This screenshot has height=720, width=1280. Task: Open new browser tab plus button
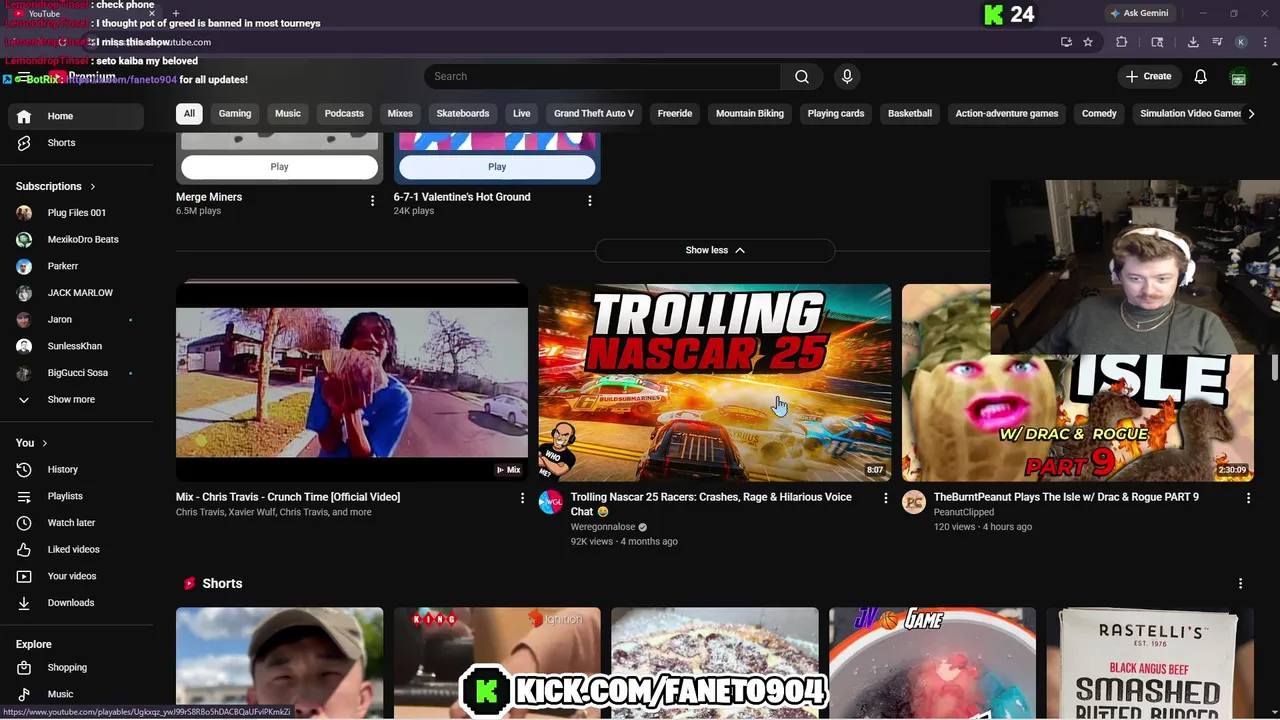click(176, 13)
